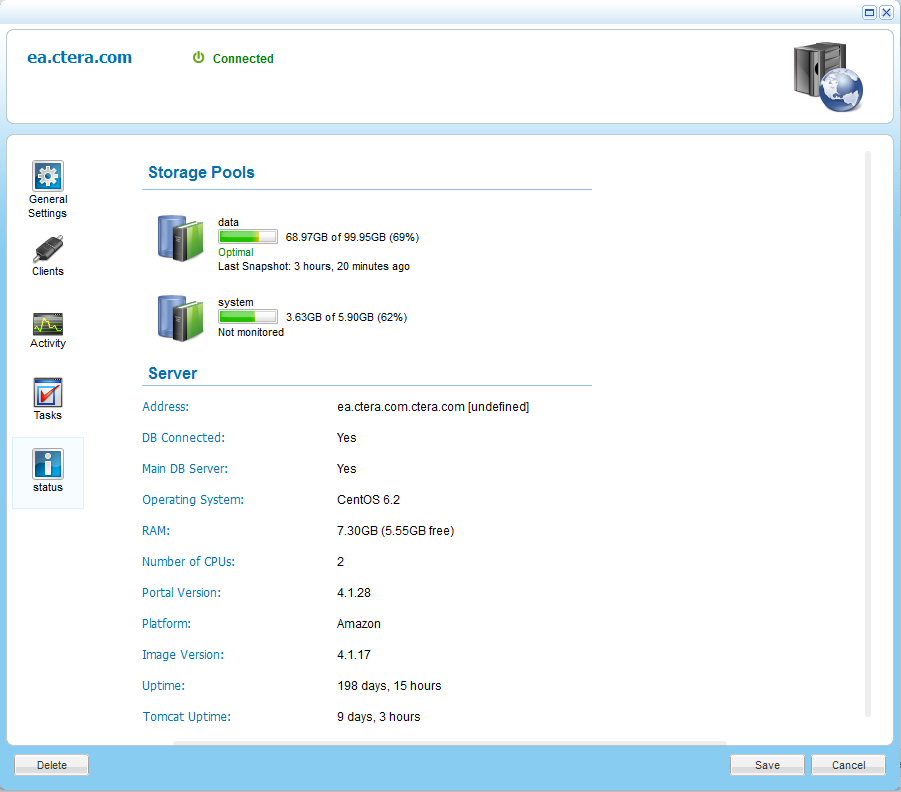Viewport: 901px width, 792px height.
Task: Click the 'CentOS 6.2' value
Action: pyautogui.click(x=368, y=500)
